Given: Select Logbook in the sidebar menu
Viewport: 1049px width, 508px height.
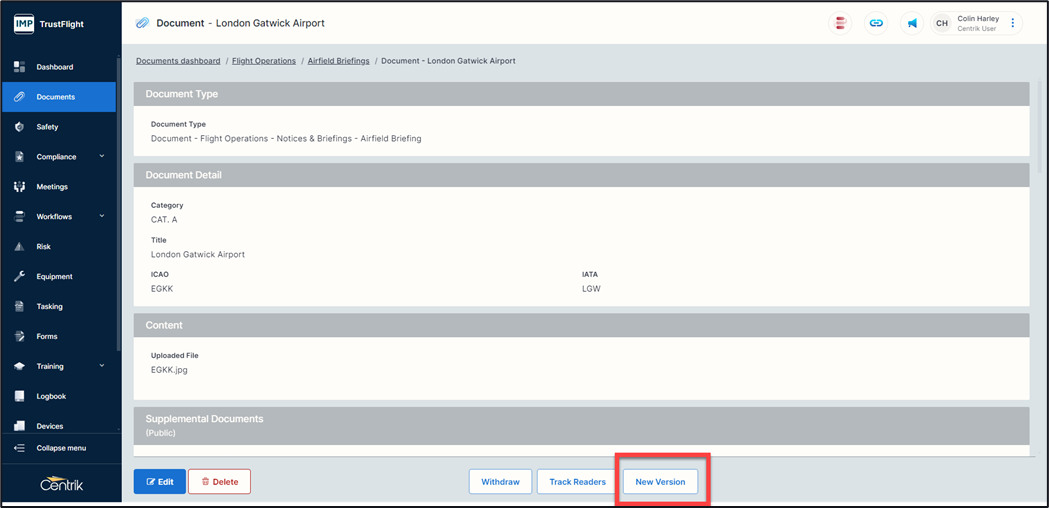Looking at the screenshot, I should [58, 396].
